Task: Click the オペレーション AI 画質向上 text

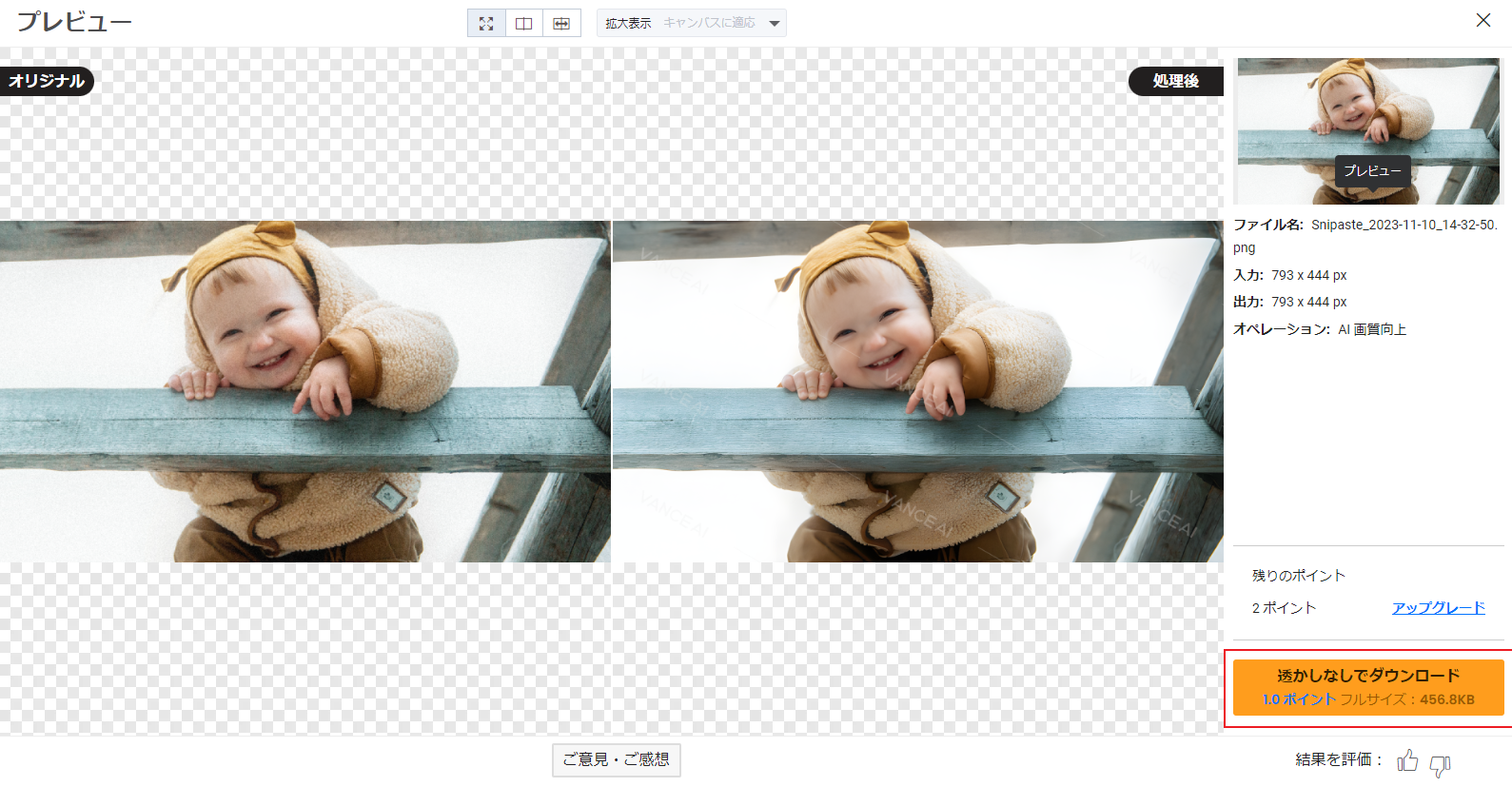Action: click(1319, 329)
